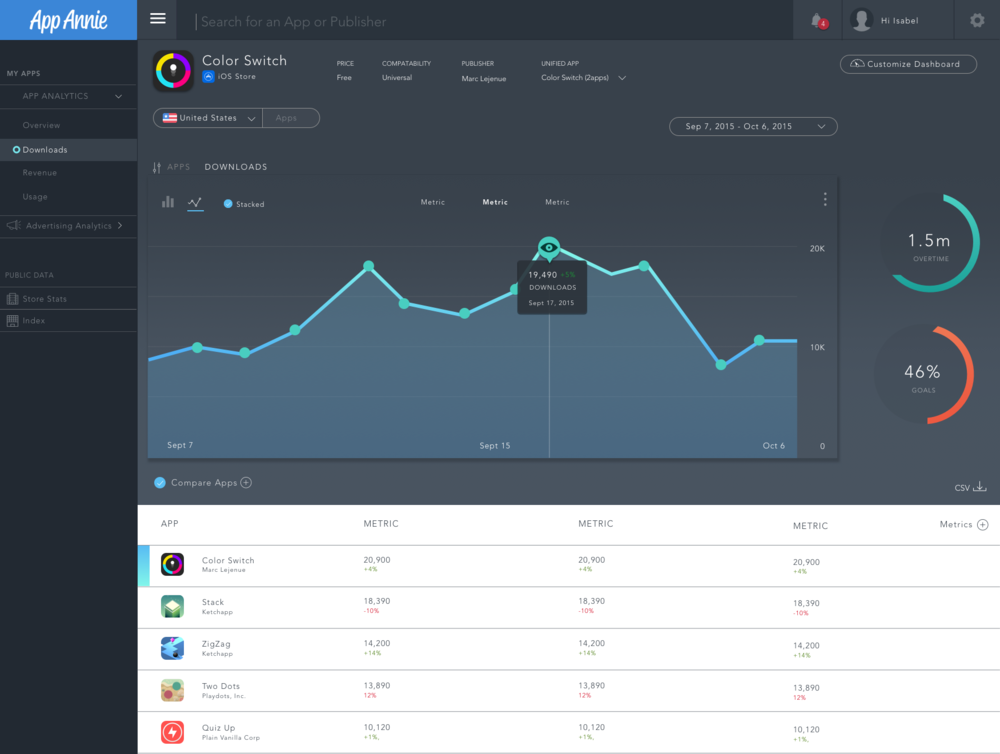
Task: Click the Quiz Up app icon
Action: (x=172, y=732)
